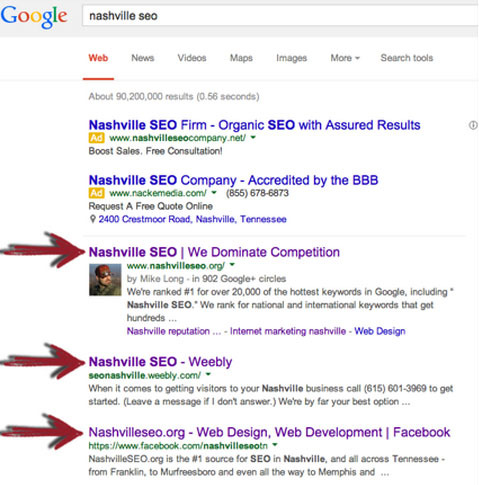
Task: Open Search tools options
Action: 407,58
